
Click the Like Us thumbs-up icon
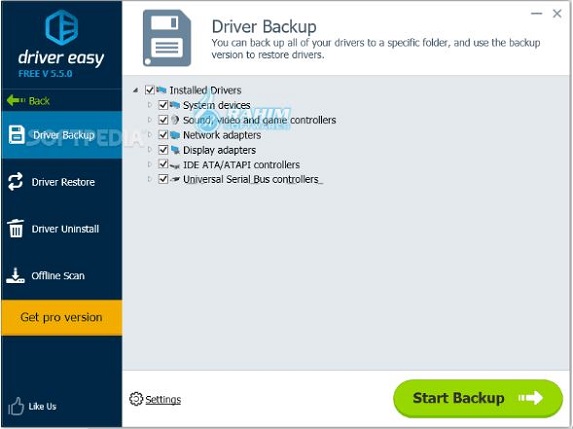16,406
